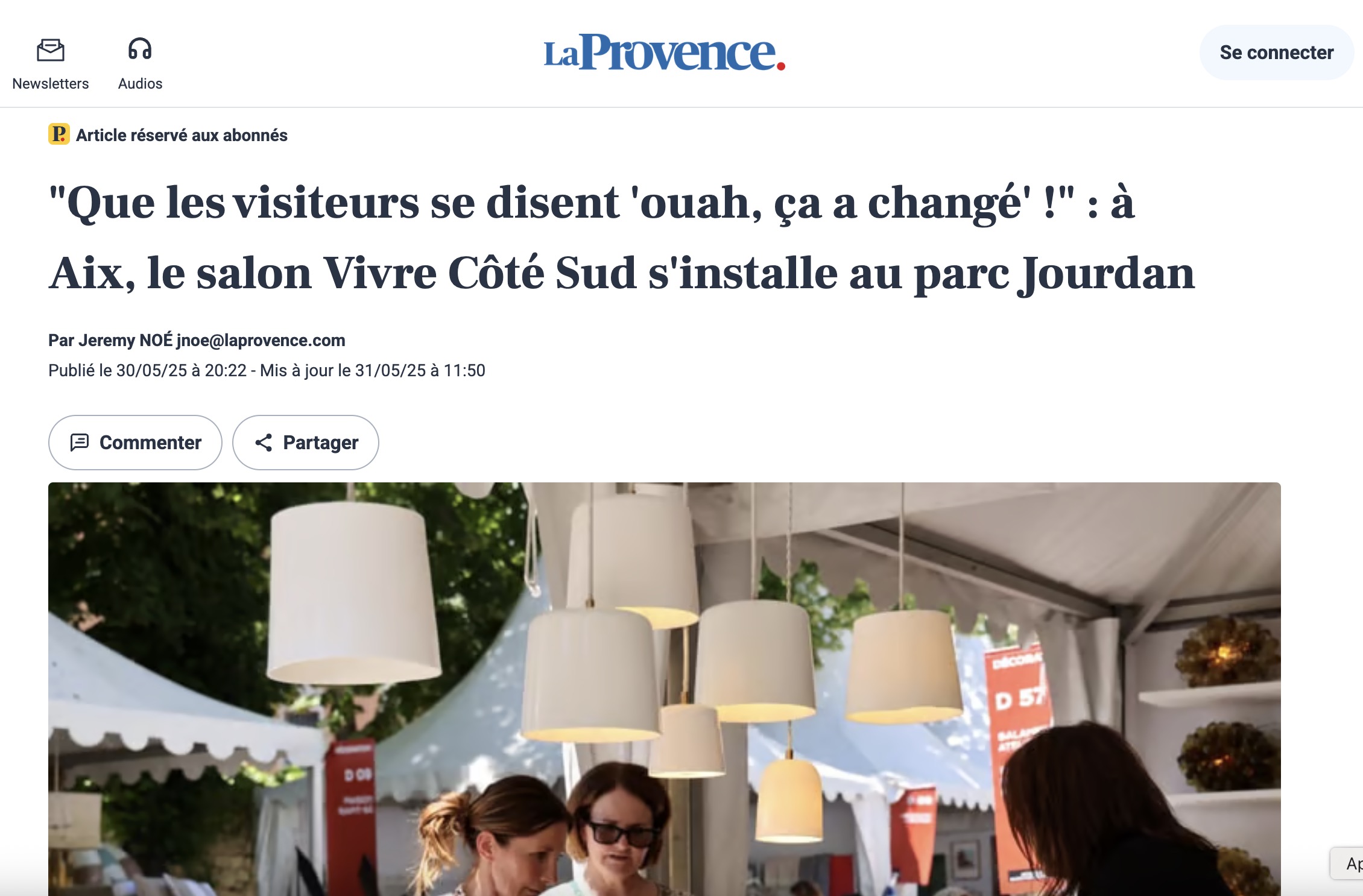Click the Newsletters envelope icon

point(51,50)
